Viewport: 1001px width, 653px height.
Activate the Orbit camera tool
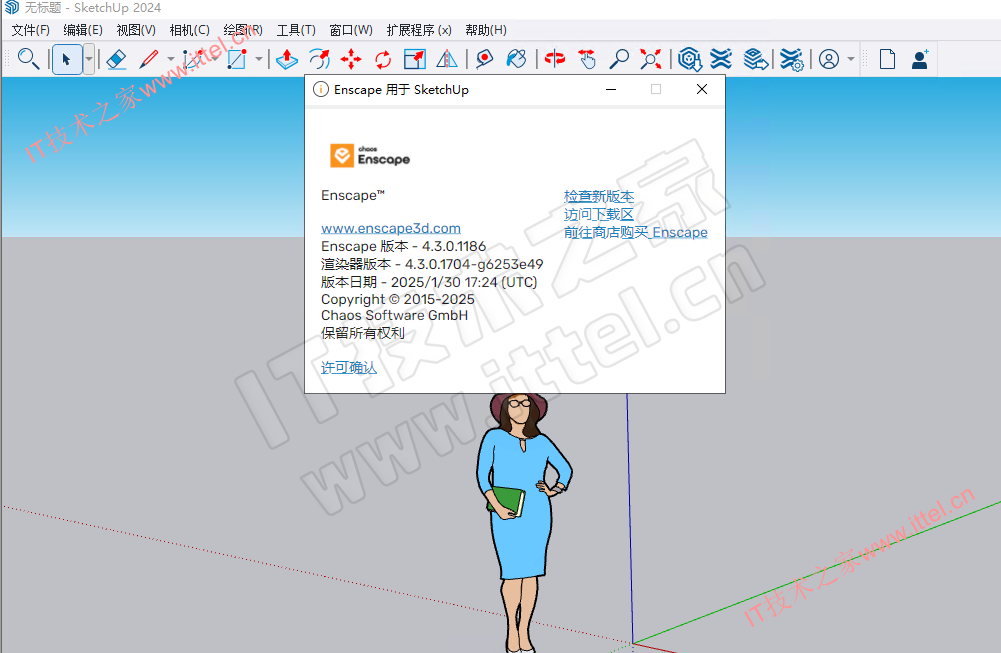pyautogui.click(x=555, y=59)
